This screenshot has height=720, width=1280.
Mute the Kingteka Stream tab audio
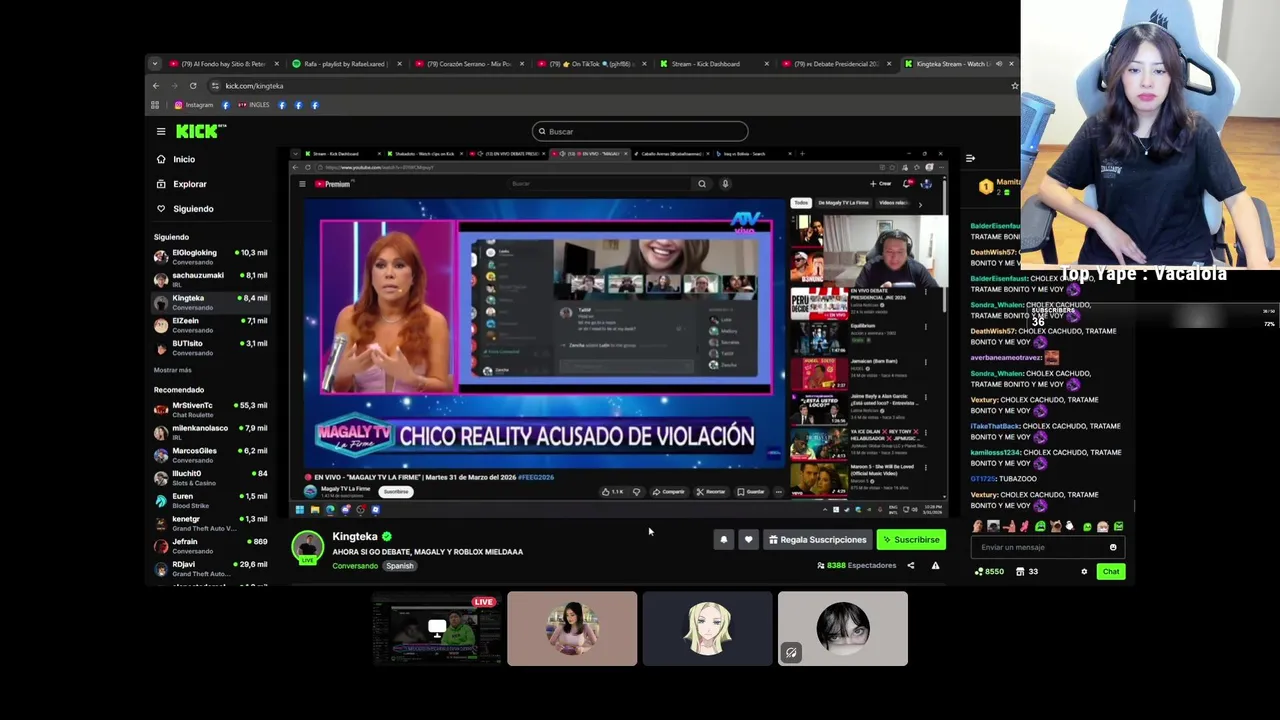point(998,64)
